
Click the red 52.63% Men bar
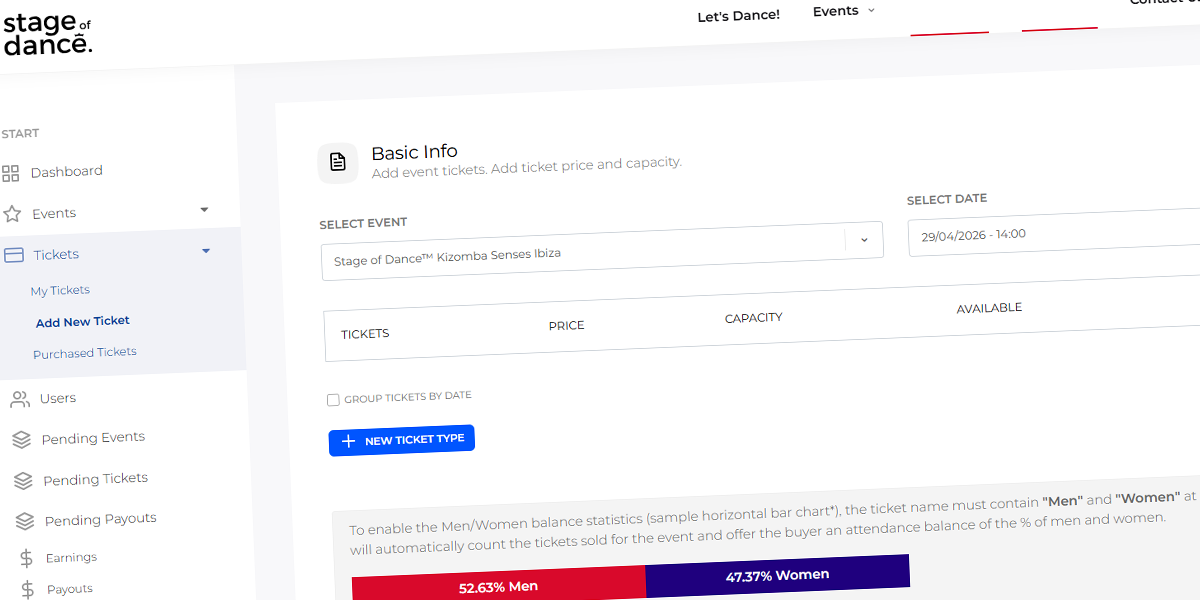pos(499,585)
